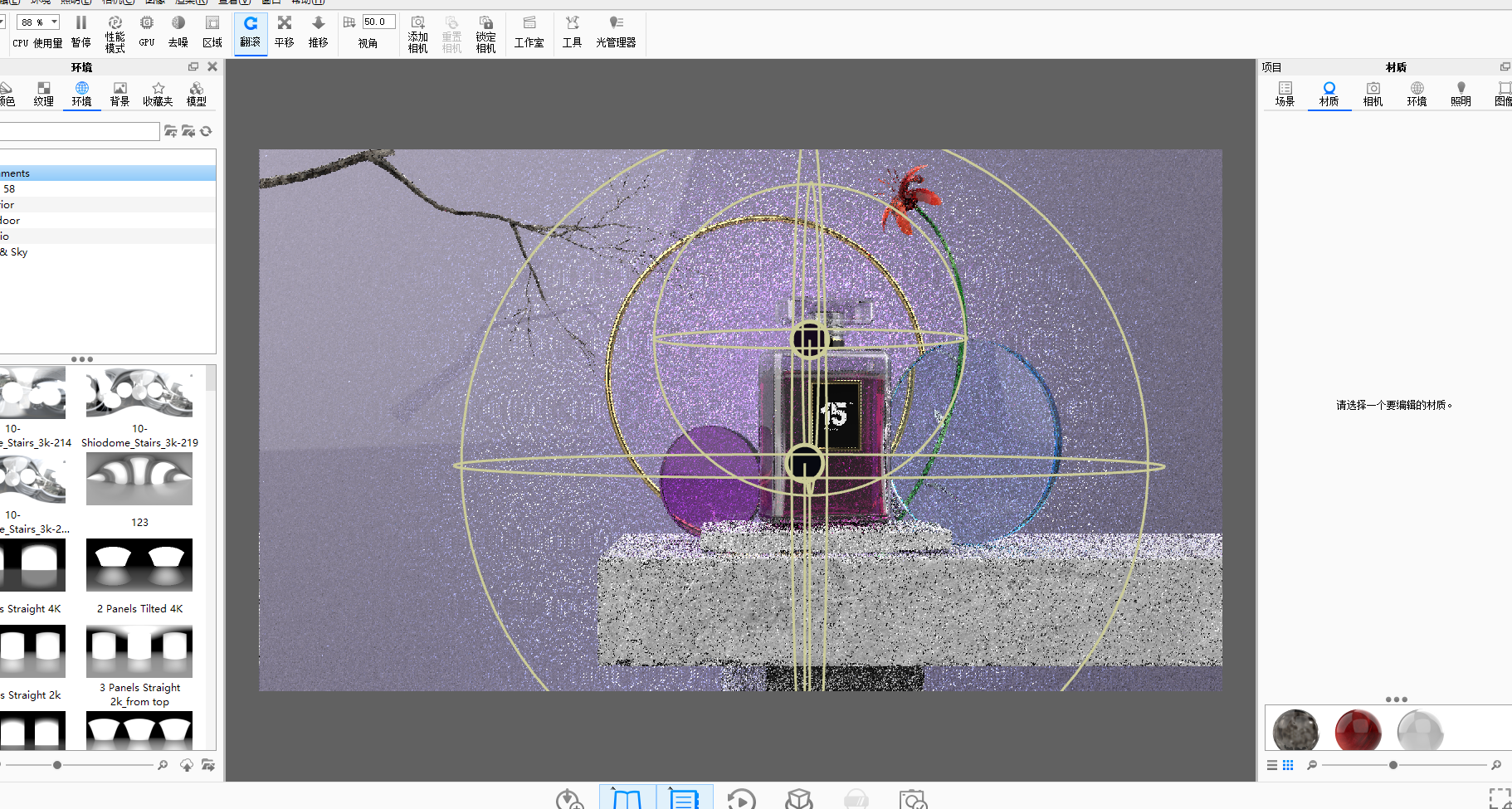1512x809 pixels.
Task: Open KeyShotXR in the bottom toolbar
Action: 799,799
